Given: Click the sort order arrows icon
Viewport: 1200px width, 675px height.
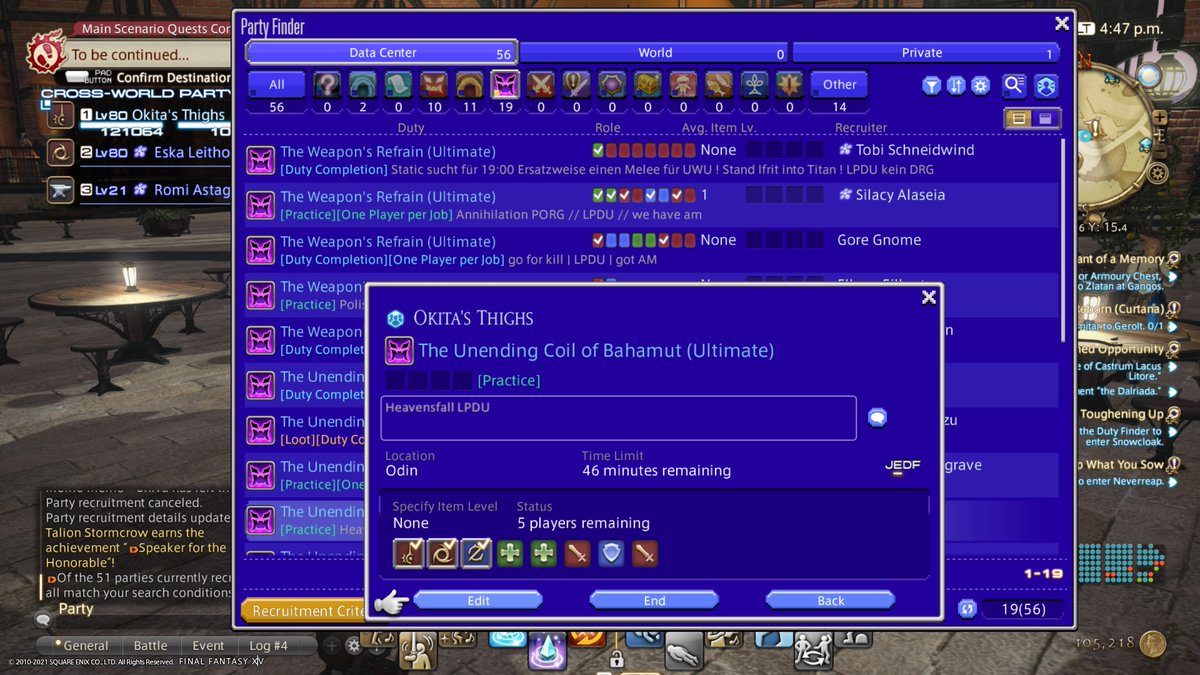Looking at the screenshot, I should [956, 86].
